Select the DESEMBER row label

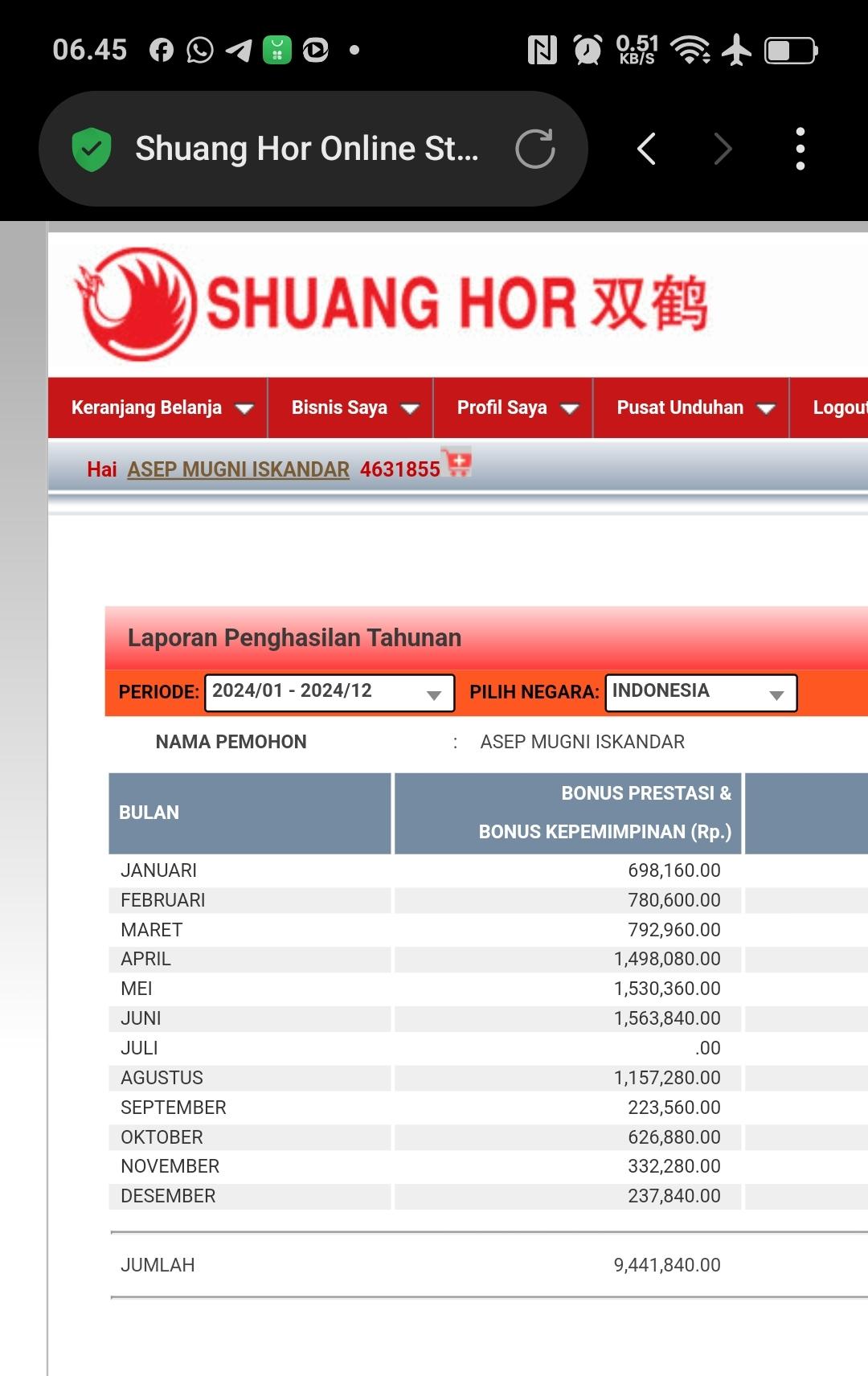click(168, 1196)
